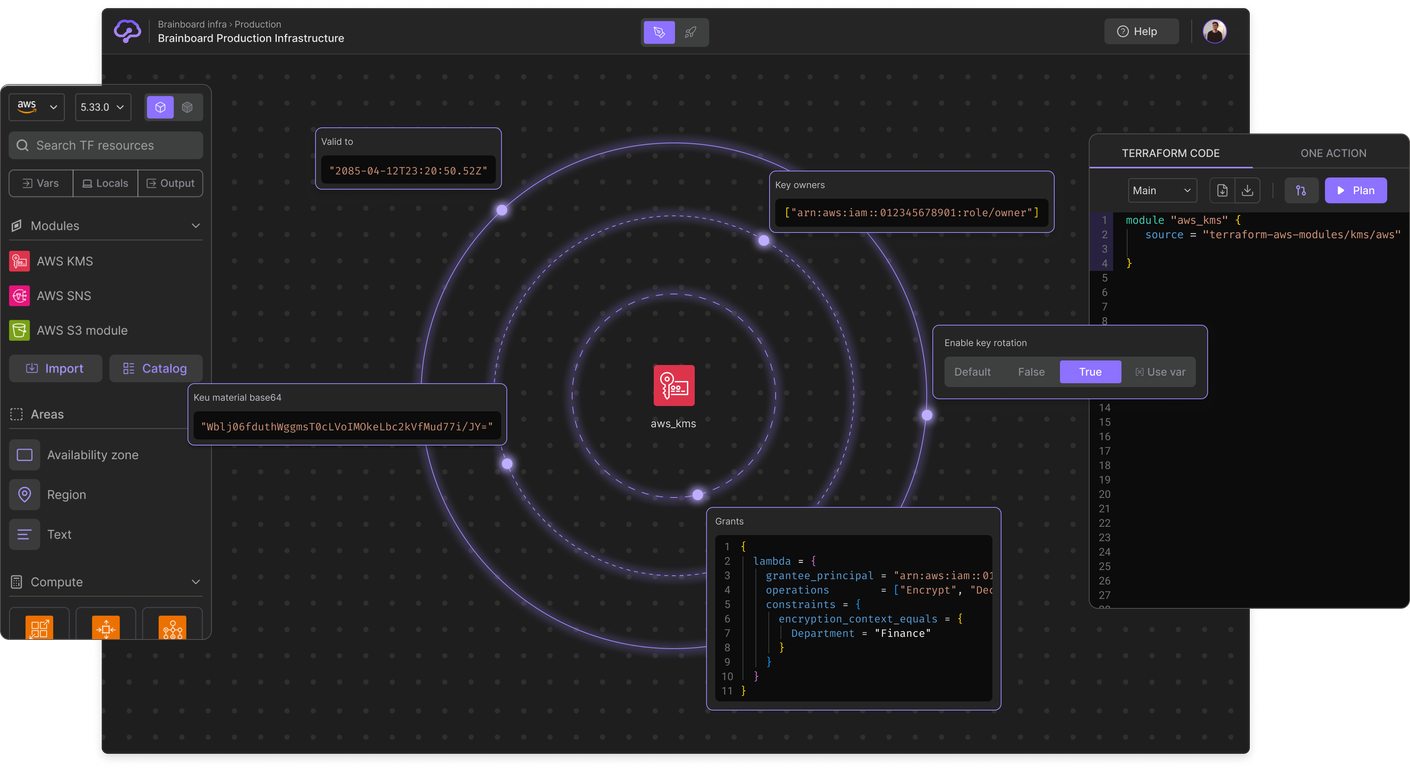Click the Search TF resources field
The height and width of the screenshot is (768, 1410).
point(106,146)
